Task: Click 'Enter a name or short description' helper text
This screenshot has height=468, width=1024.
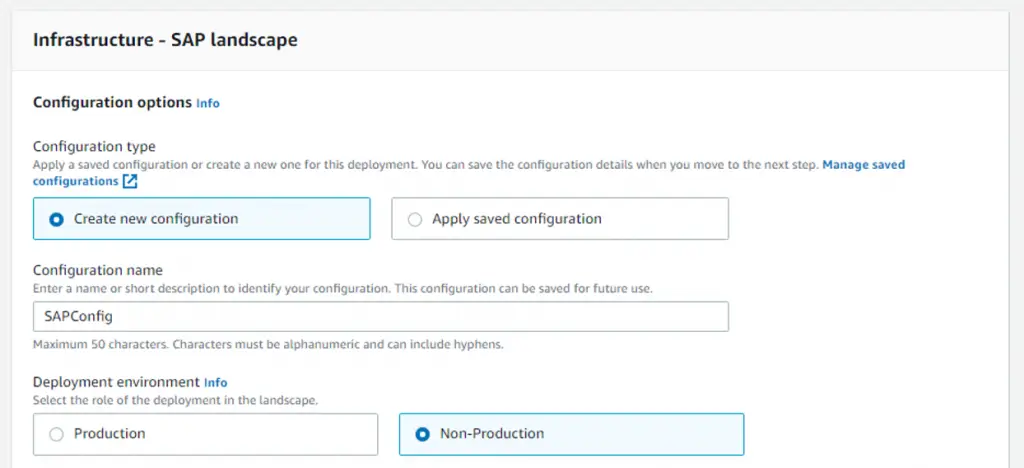Action: [343, 289]
